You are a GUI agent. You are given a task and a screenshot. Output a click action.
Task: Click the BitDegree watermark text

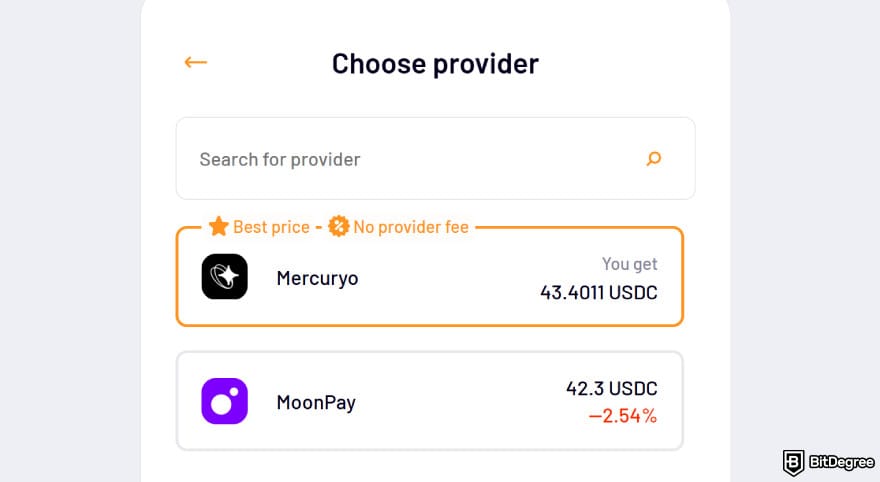coord(839,462)
